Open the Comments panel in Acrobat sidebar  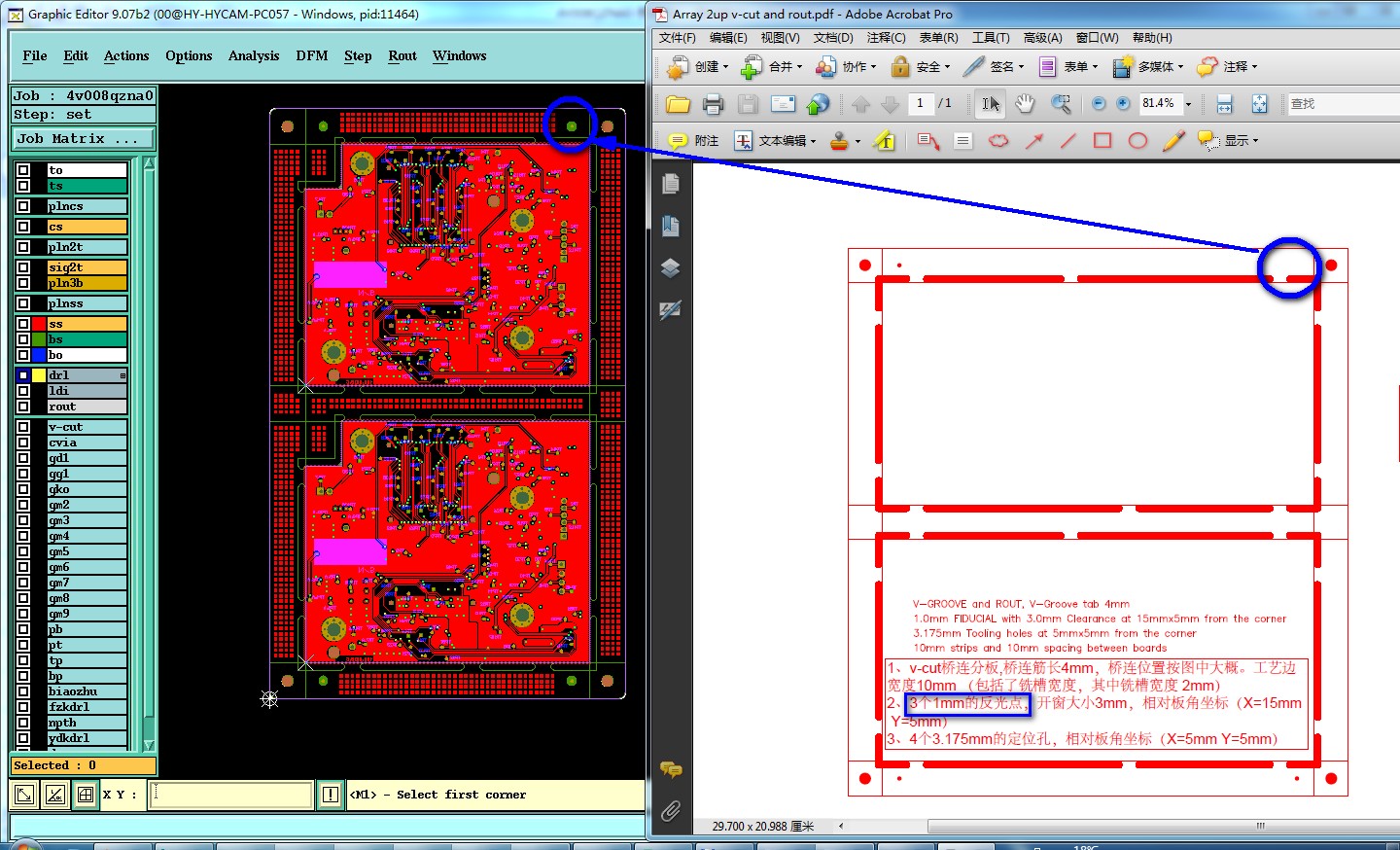click(x=670, y=769)
